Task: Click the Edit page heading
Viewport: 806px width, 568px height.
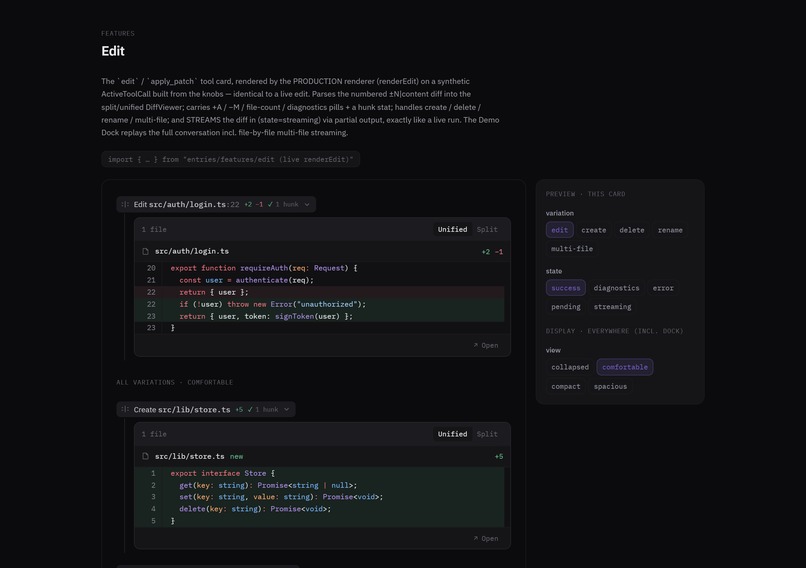Action: pos(113,51)
